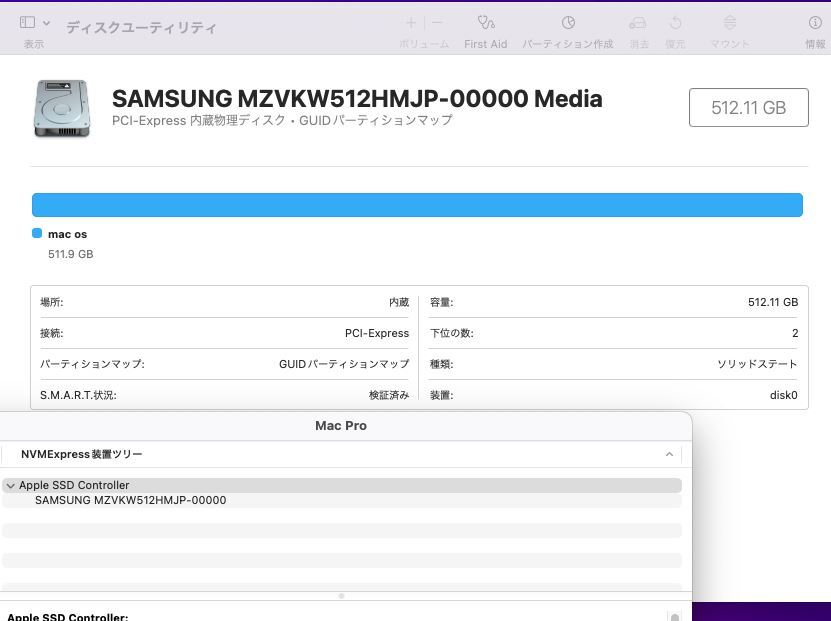Image resolution: width=831 pixels, height=621 pixels.
Task: Collapse the Apple SSD Controller disclosure triangle
Action: click(x=10, y=485)
